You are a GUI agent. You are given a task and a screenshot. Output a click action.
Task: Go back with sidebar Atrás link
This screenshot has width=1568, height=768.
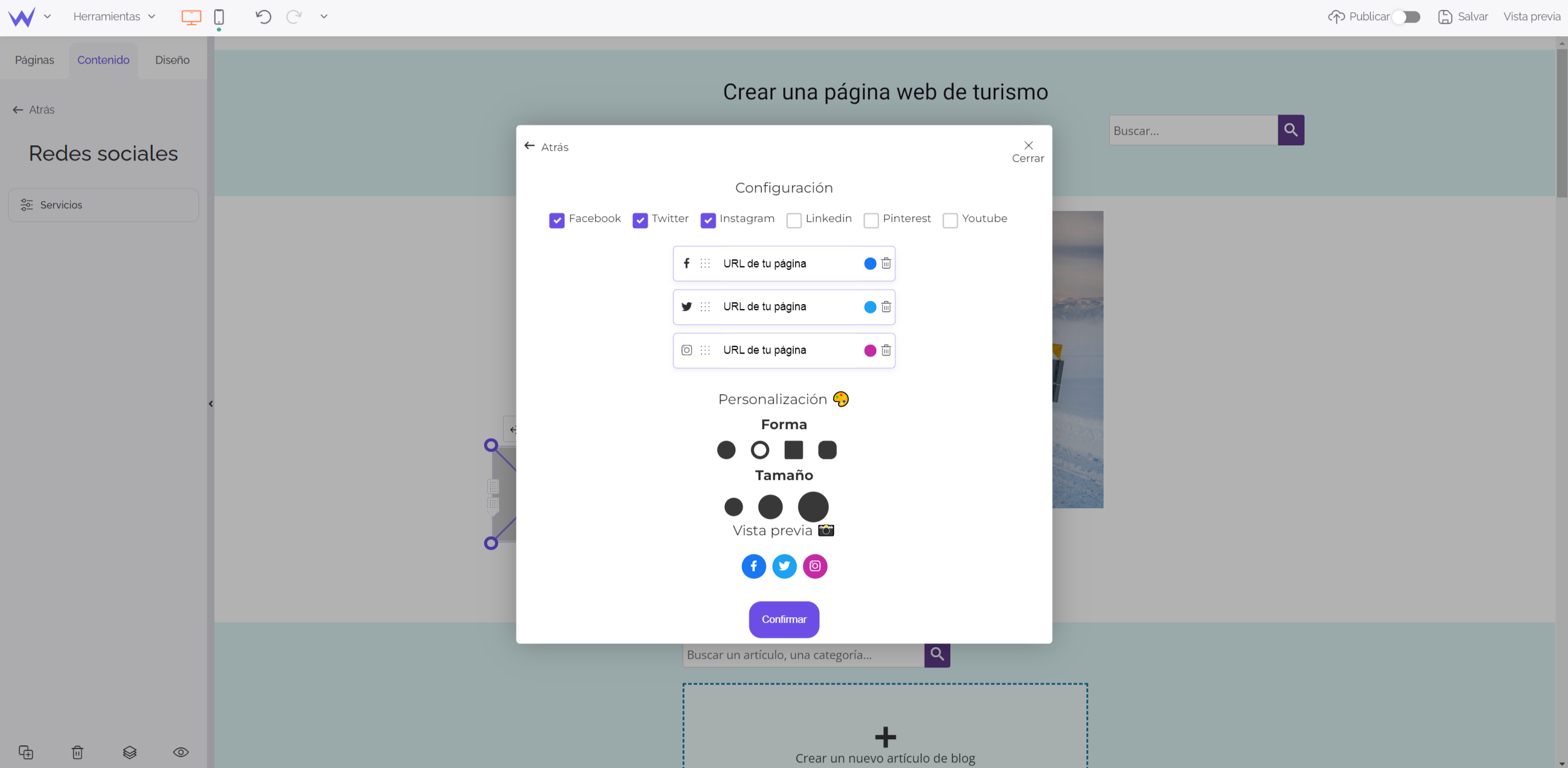click(34, 110)
